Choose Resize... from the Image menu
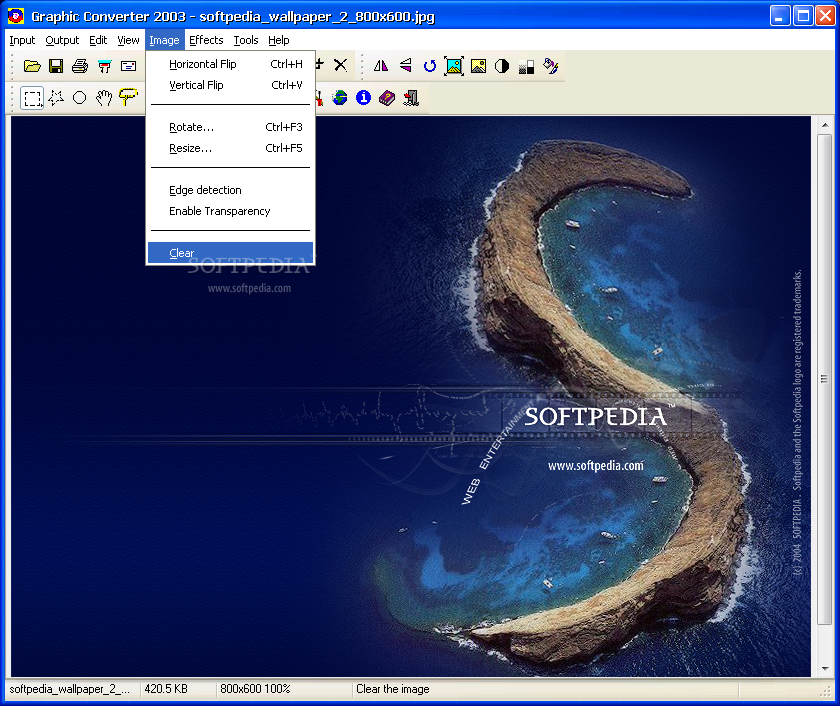The image size is (840, 706). click(x=230, y=148)
